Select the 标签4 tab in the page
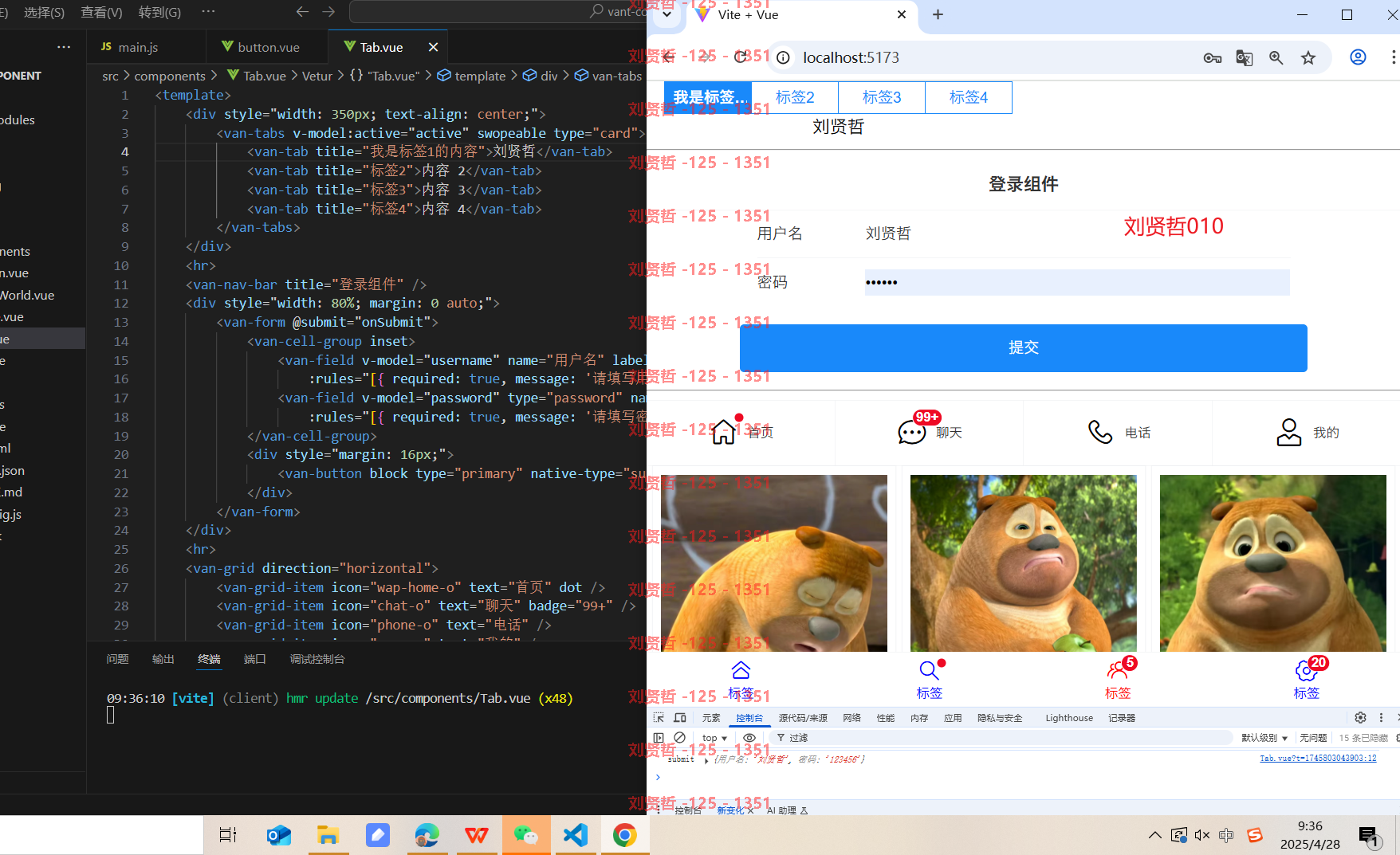Viewport: 1400px width, 855px height. point(969,97)
